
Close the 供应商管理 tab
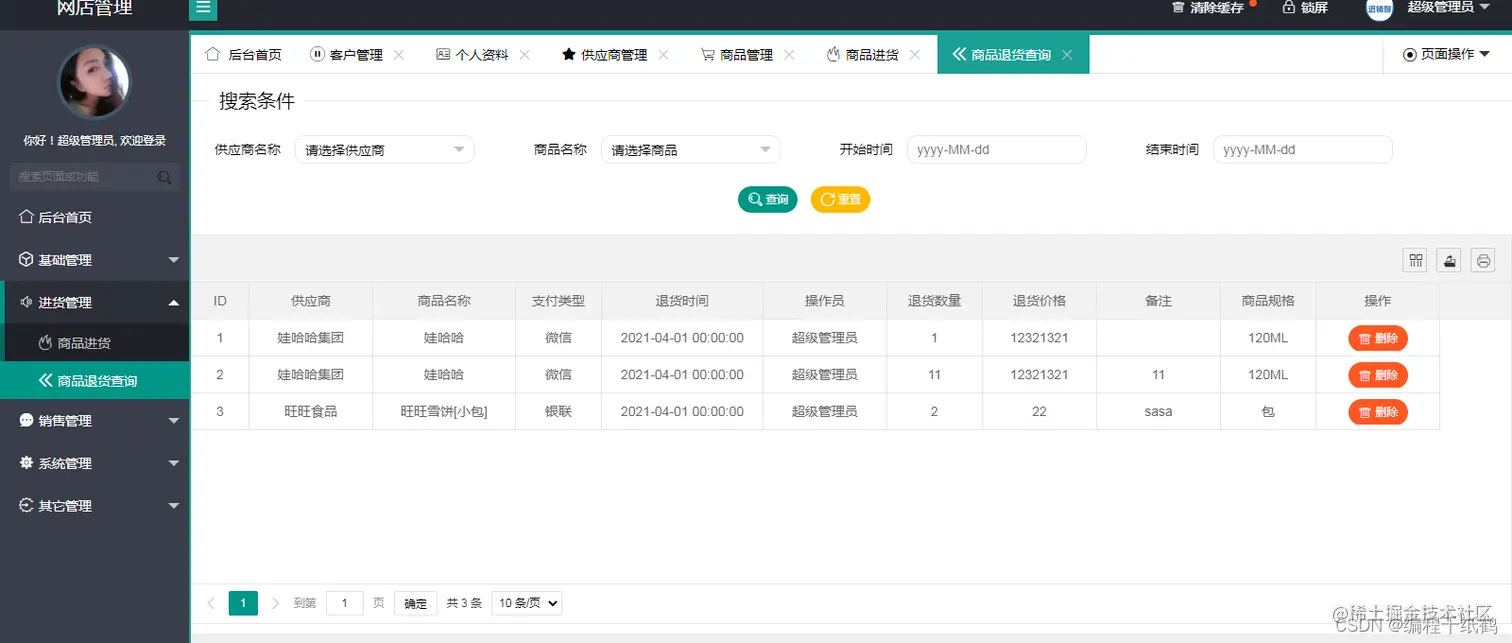point(663,55)
